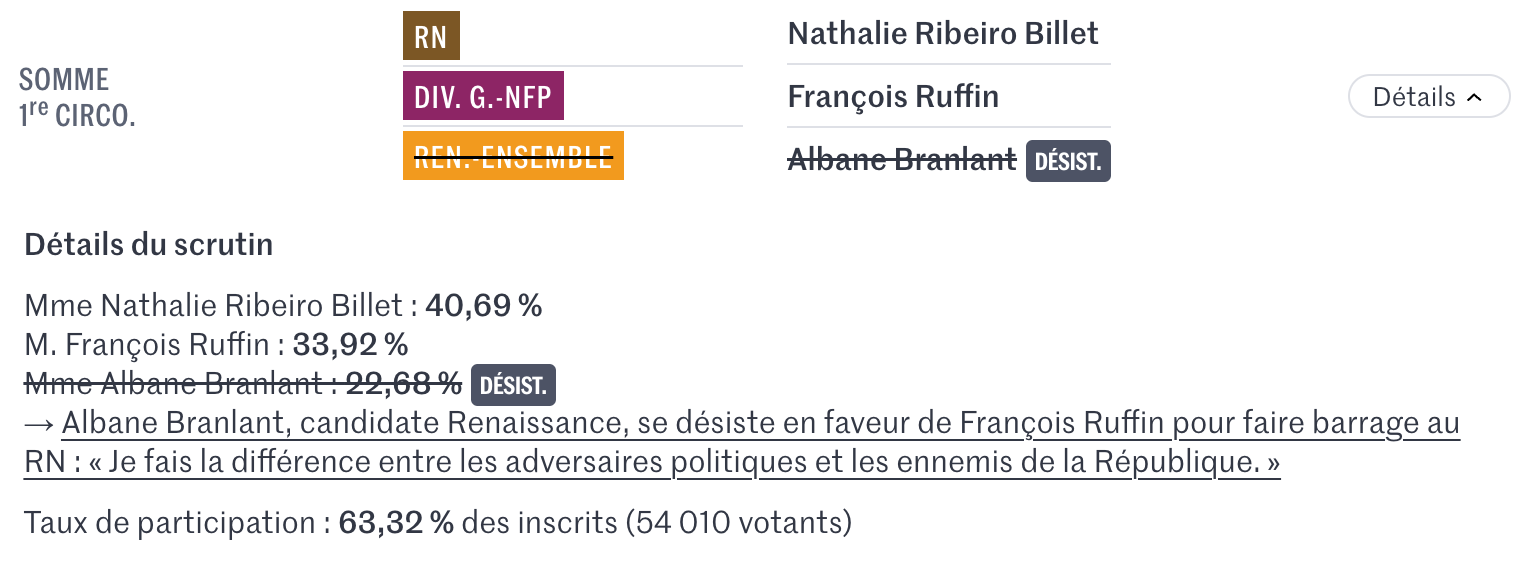This screenshot has width=1522, height=574.
Task: Click candidate name Nathalie Ribeiro Billet
Action: (943, 33)
